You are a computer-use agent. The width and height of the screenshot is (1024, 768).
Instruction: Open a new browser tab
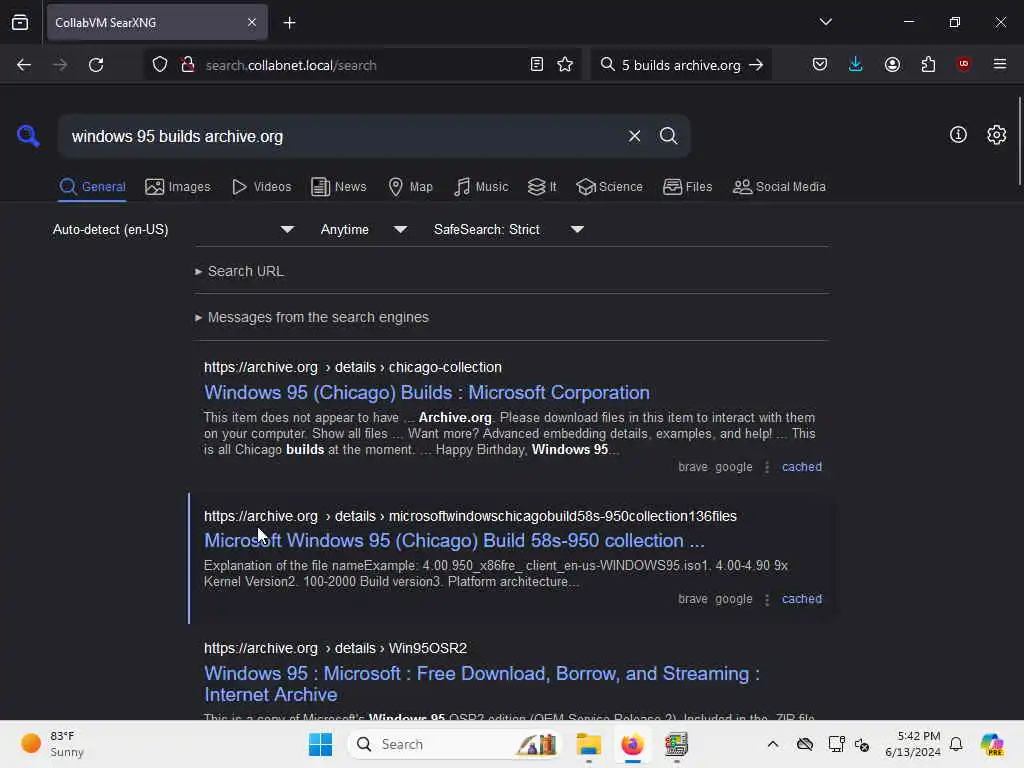[x=289, y=23]
